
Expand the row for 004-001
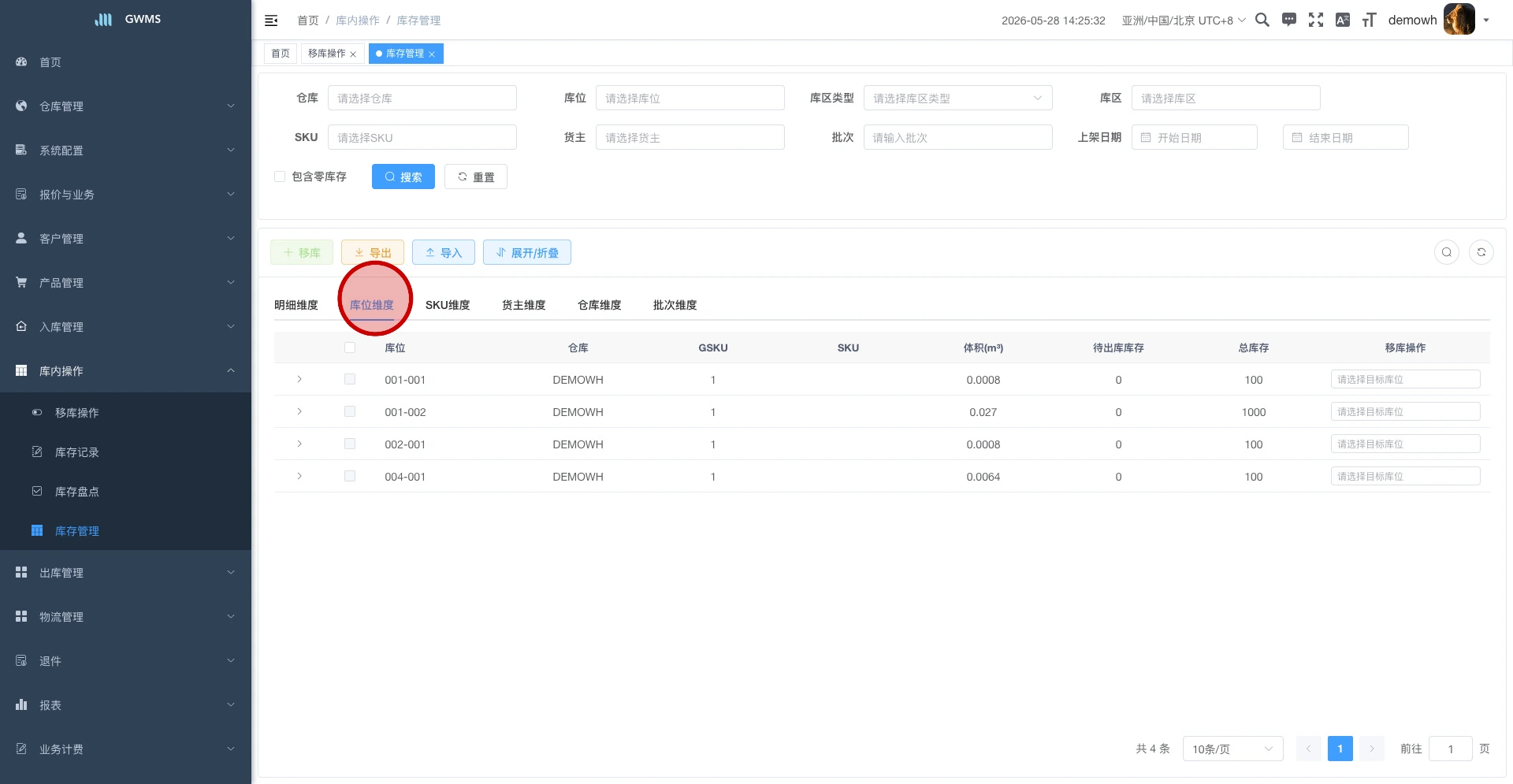pos(299,476)
